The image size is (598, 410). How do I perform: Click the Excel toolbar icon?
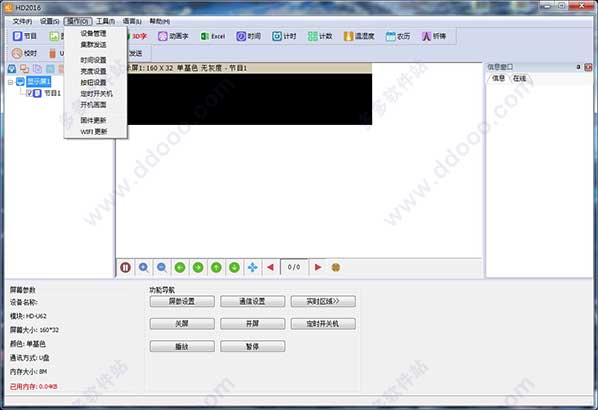tap(213, 36)
